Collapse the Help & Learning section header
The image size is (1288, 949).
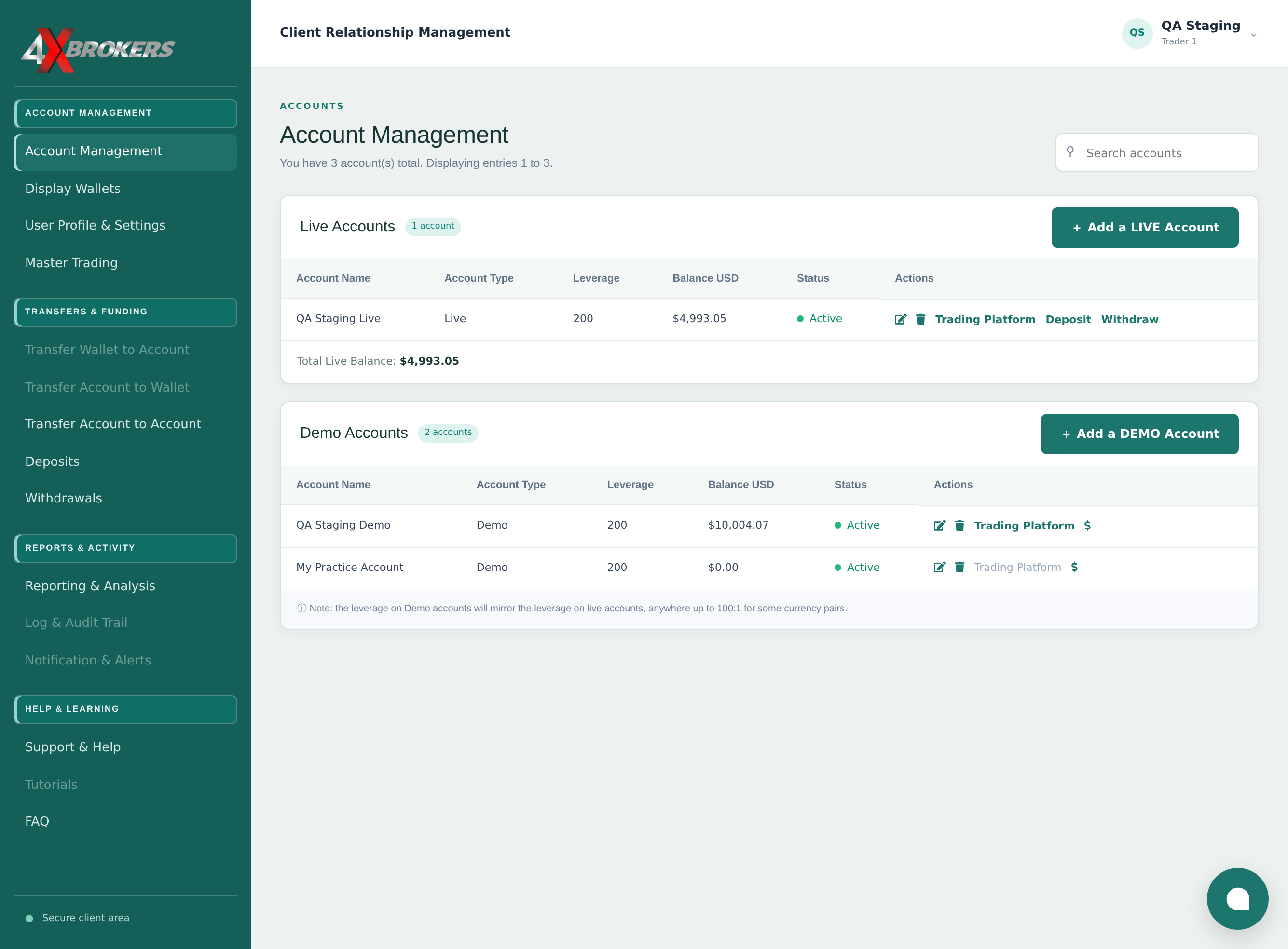(x=125, y=709)
